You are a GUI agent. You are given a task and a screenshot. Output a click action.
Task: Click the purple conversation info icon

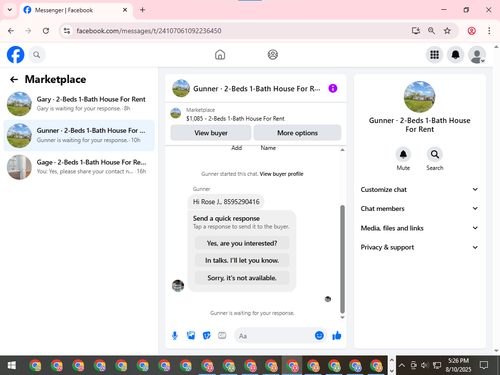coord(333,88)
